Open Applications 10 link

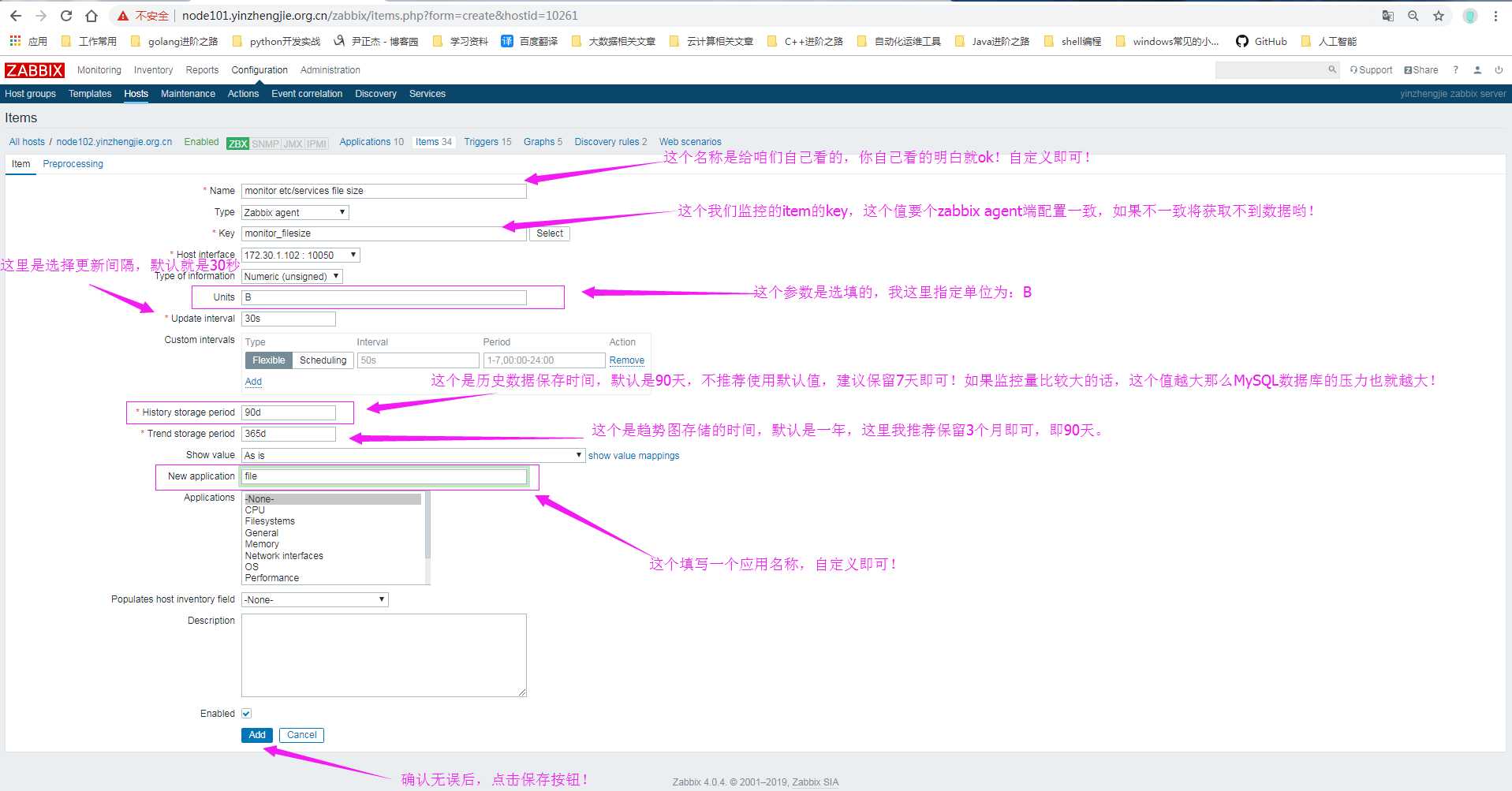pos(371,142)
